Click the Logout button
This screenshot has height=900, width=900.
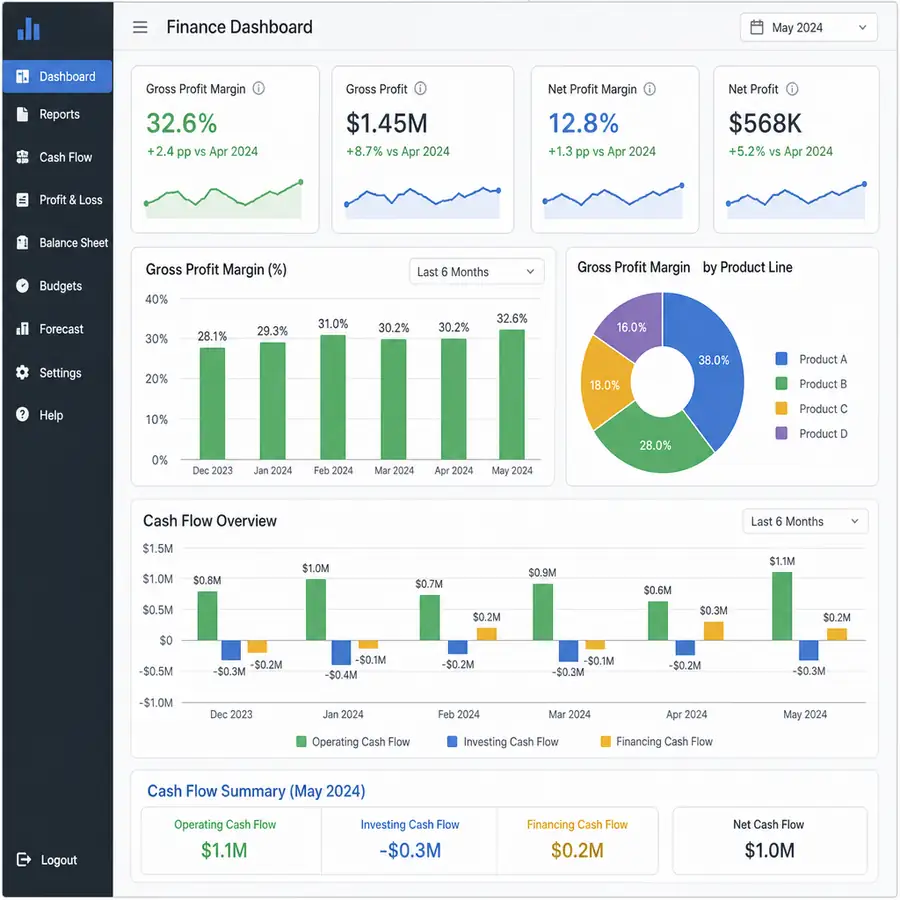click(x=47, y=859)
